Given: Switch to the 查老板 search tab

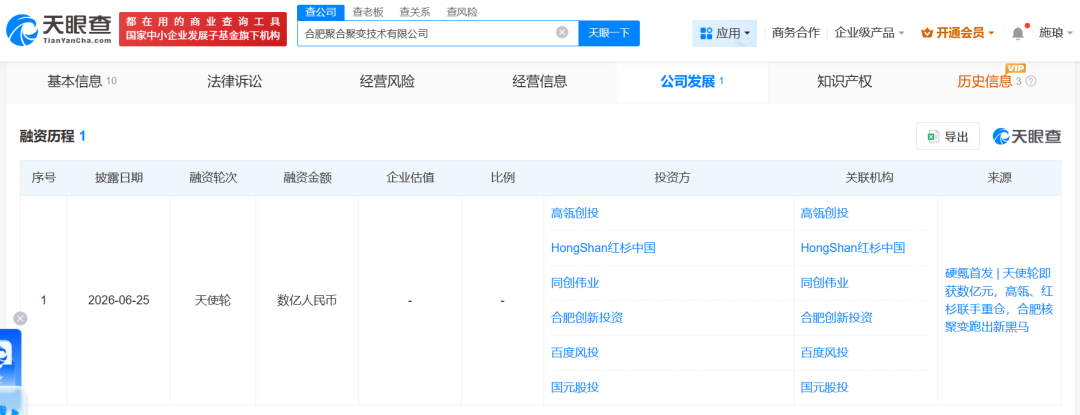Looking at the screenshot, I should (367, 12).
